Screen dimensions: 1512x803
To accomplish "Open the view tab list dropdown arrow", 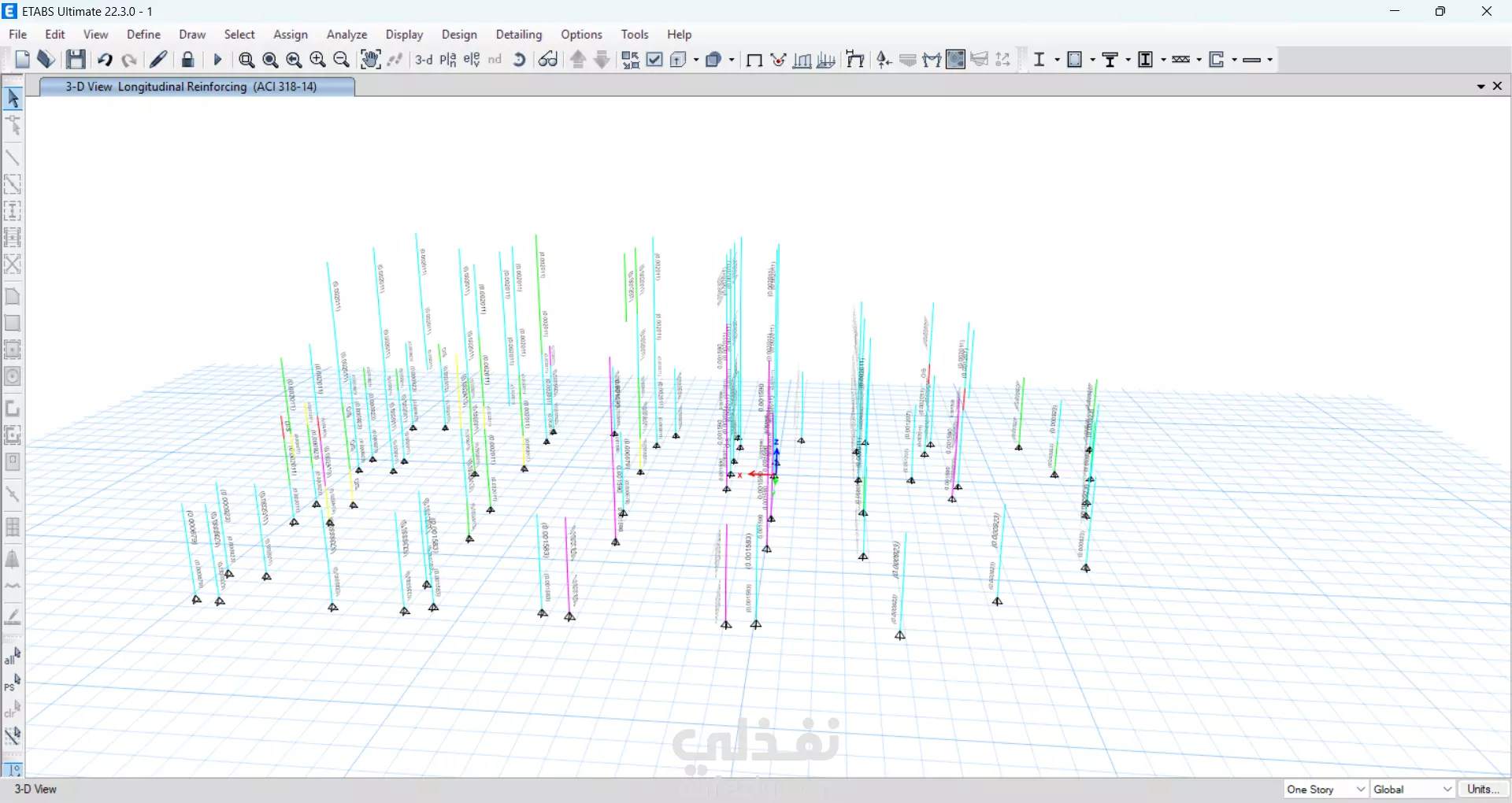I will click(x=1481, y=87).
